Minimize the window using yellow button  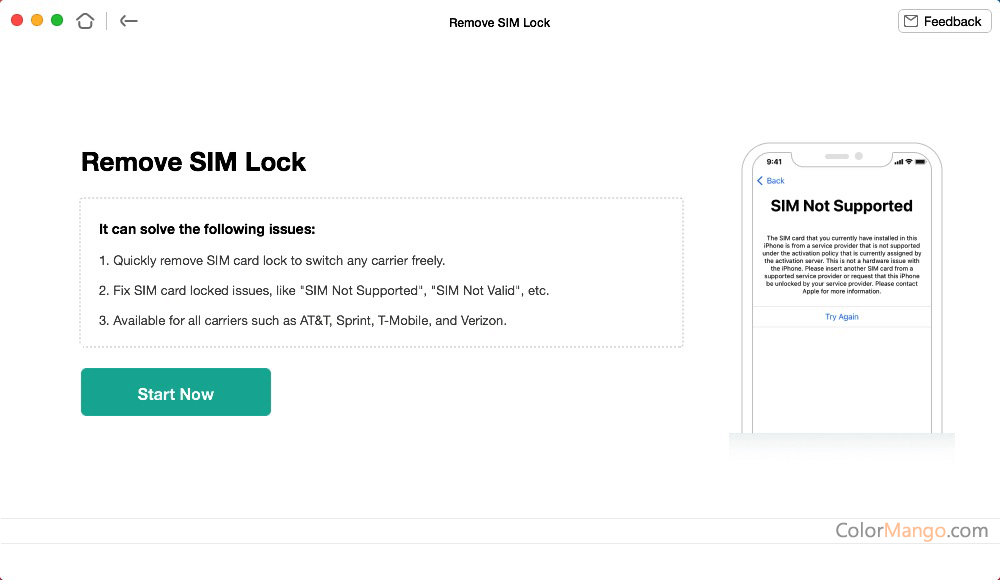tap(37, 20)
